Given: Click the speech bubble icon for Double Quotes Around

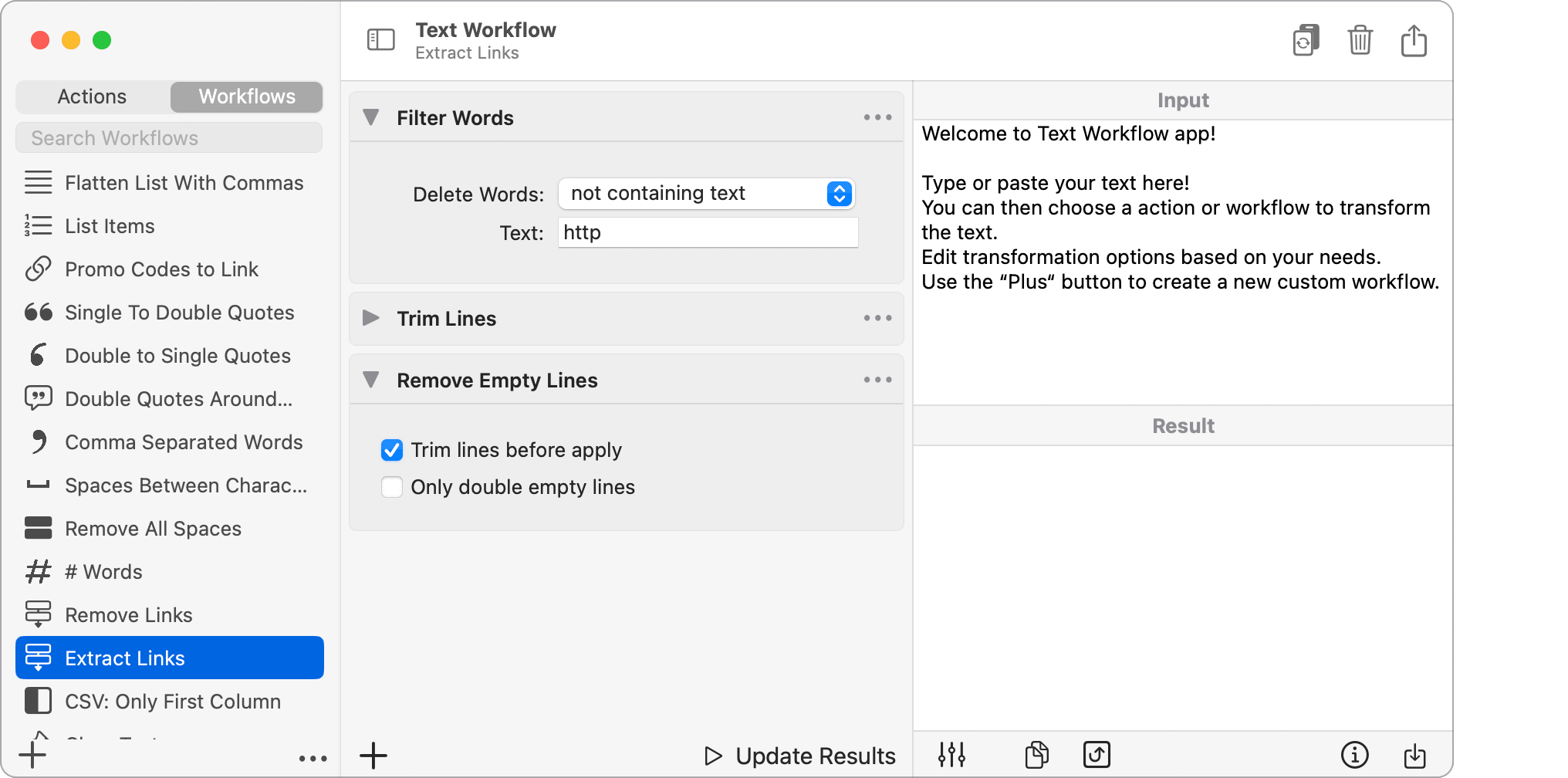Looking at the screenshot, I should coord(39,398).
